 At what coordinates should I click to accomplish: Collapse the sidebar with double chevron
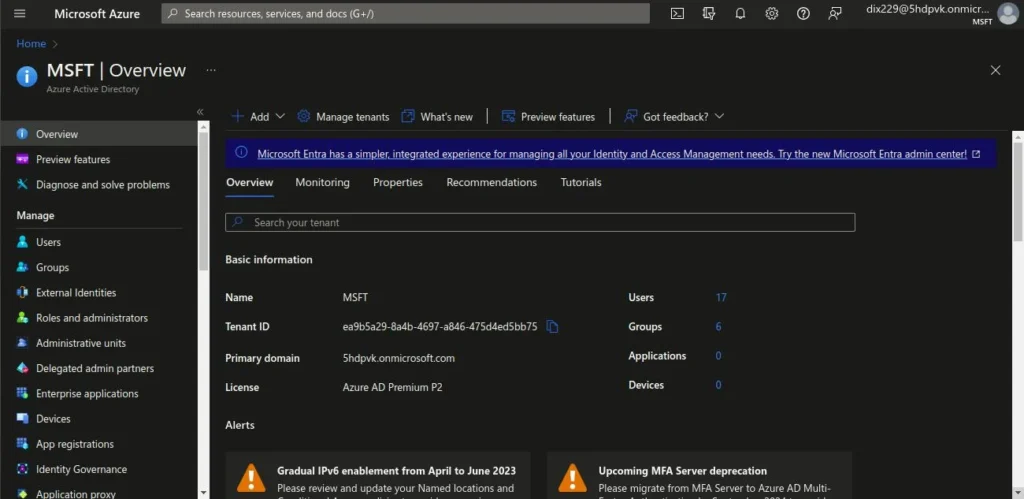point(200,112)
